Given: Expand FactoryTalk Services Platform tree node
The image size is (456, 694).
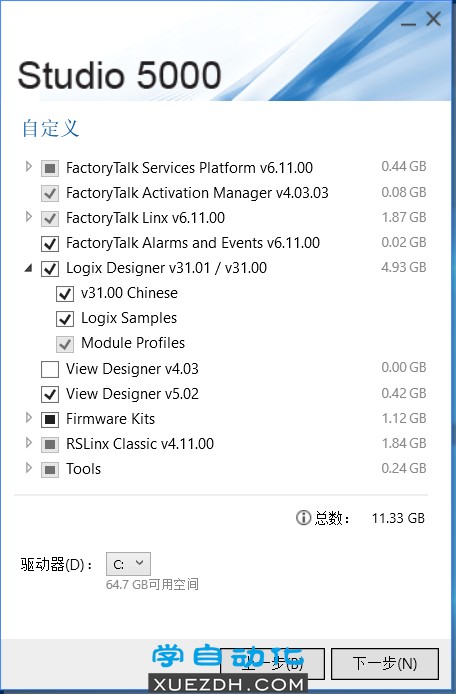Looking at the screenshot, I should (29, 166).
